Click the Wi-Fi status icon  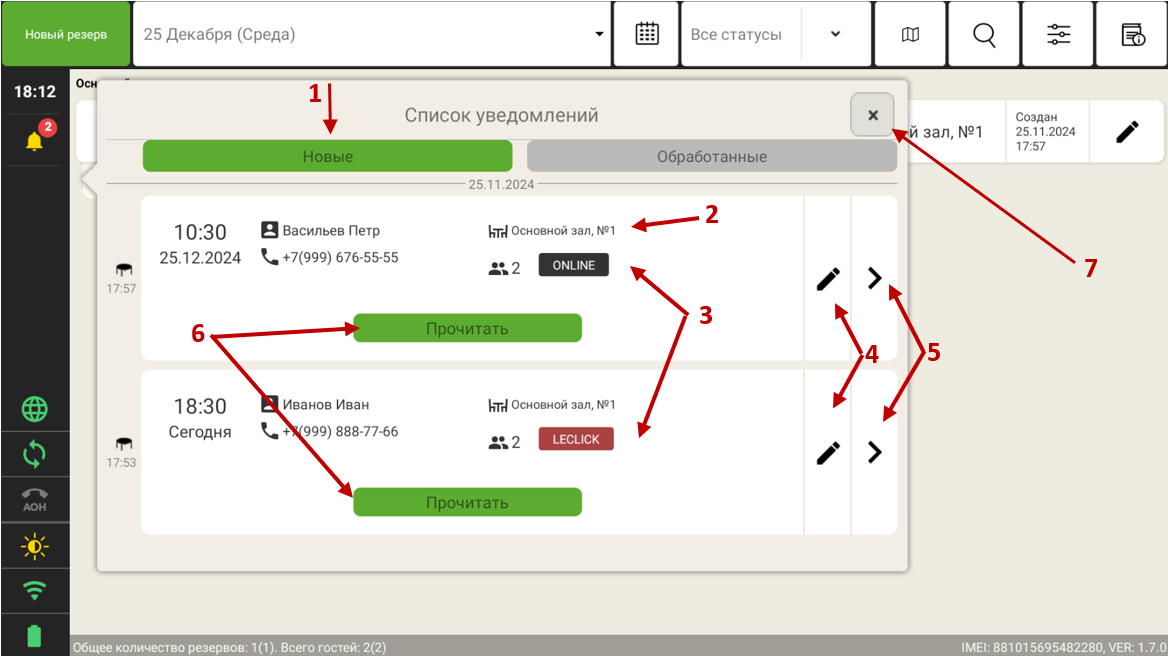(x=35, y=591)
